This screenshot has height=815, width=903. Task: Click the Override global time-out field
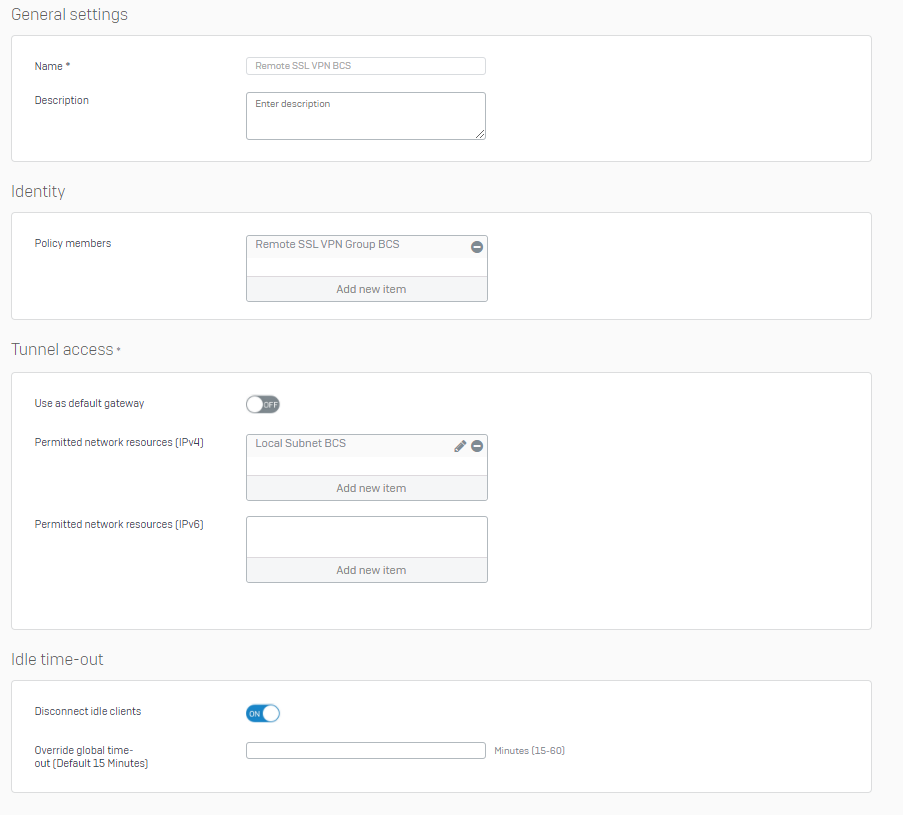click(366, 750)
